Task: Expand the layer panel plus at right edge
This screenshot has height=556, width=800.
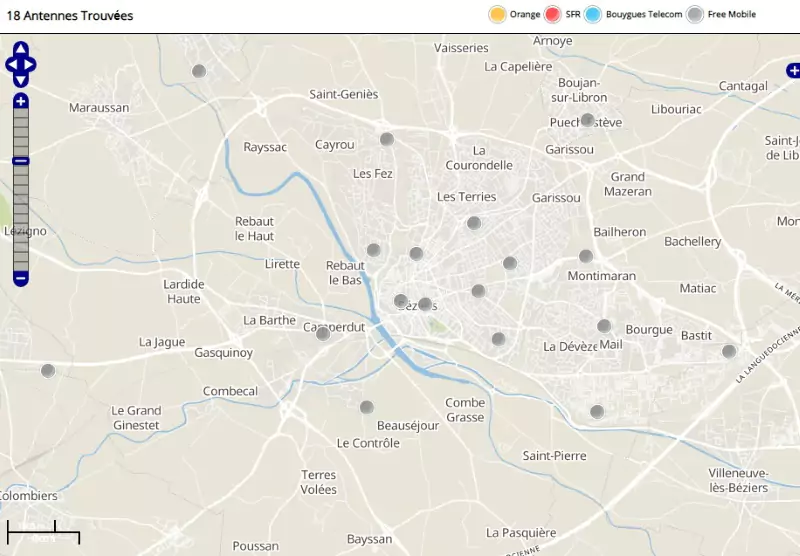Action: point(793,70)
